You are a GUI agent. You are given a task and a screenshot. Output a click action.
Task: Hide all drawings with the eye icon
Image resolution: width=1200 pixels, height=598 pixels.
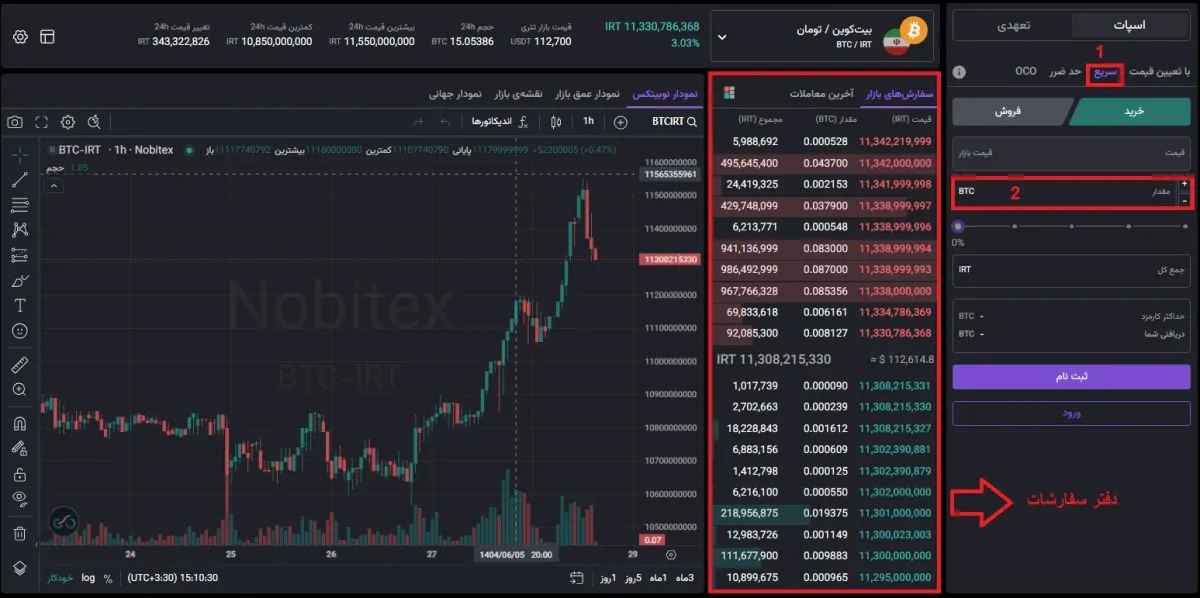click(x=20, y=498)
